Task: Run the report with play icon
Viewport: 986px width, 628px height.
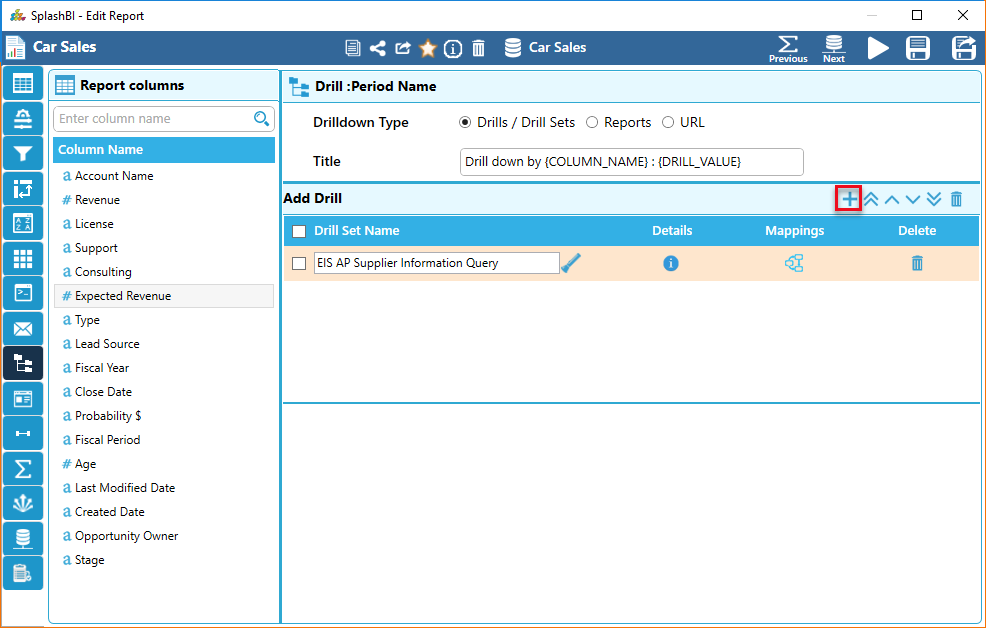Action: pos(878,48)
